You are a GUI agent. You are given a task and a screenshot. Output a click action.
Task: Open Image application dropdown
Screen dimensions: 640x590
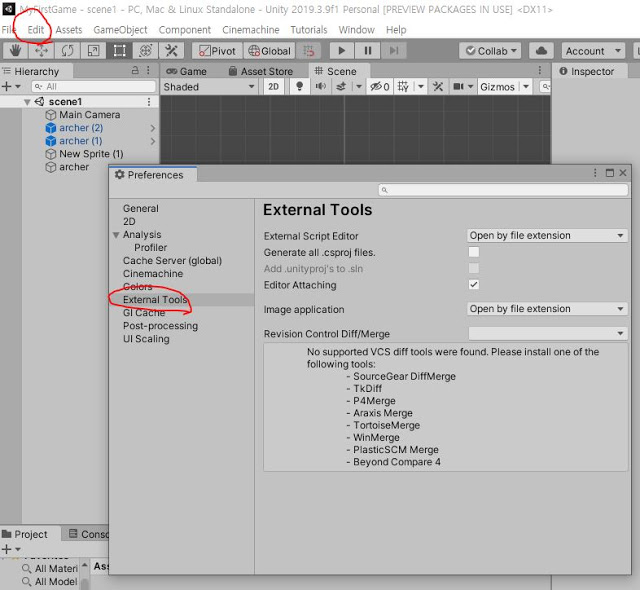tap(547, 309)
